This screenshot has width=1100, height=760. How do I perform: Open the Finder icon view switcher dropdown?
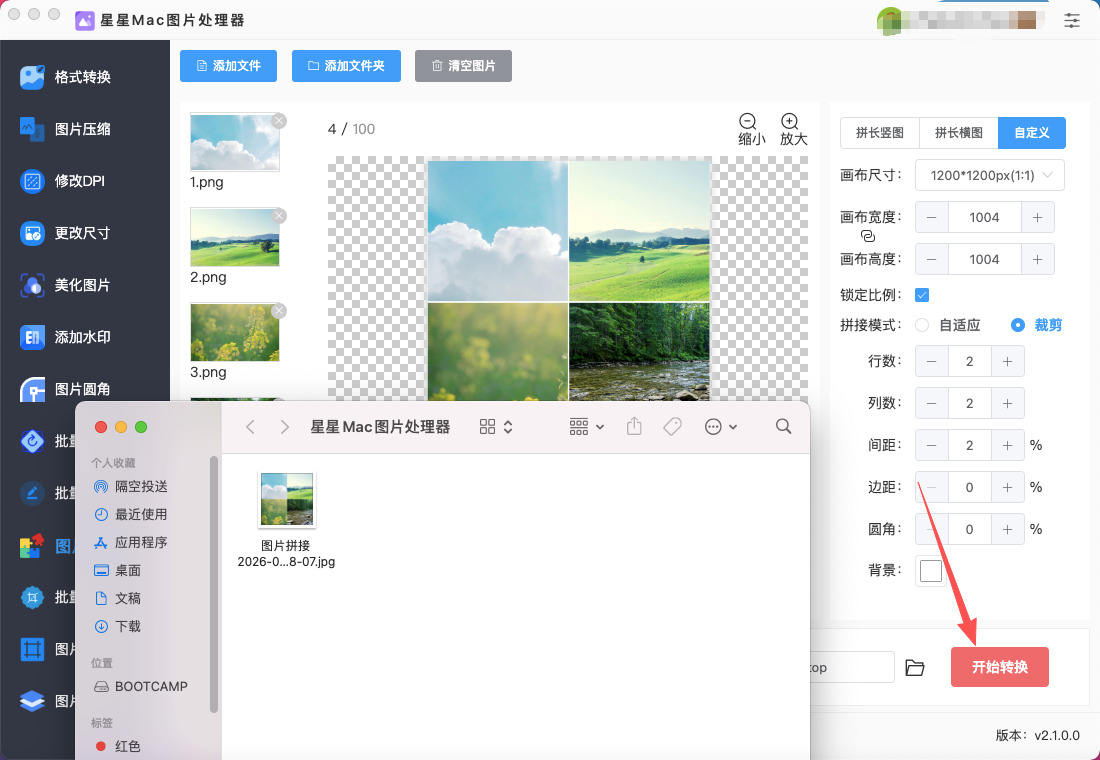(x=496, y=427)
